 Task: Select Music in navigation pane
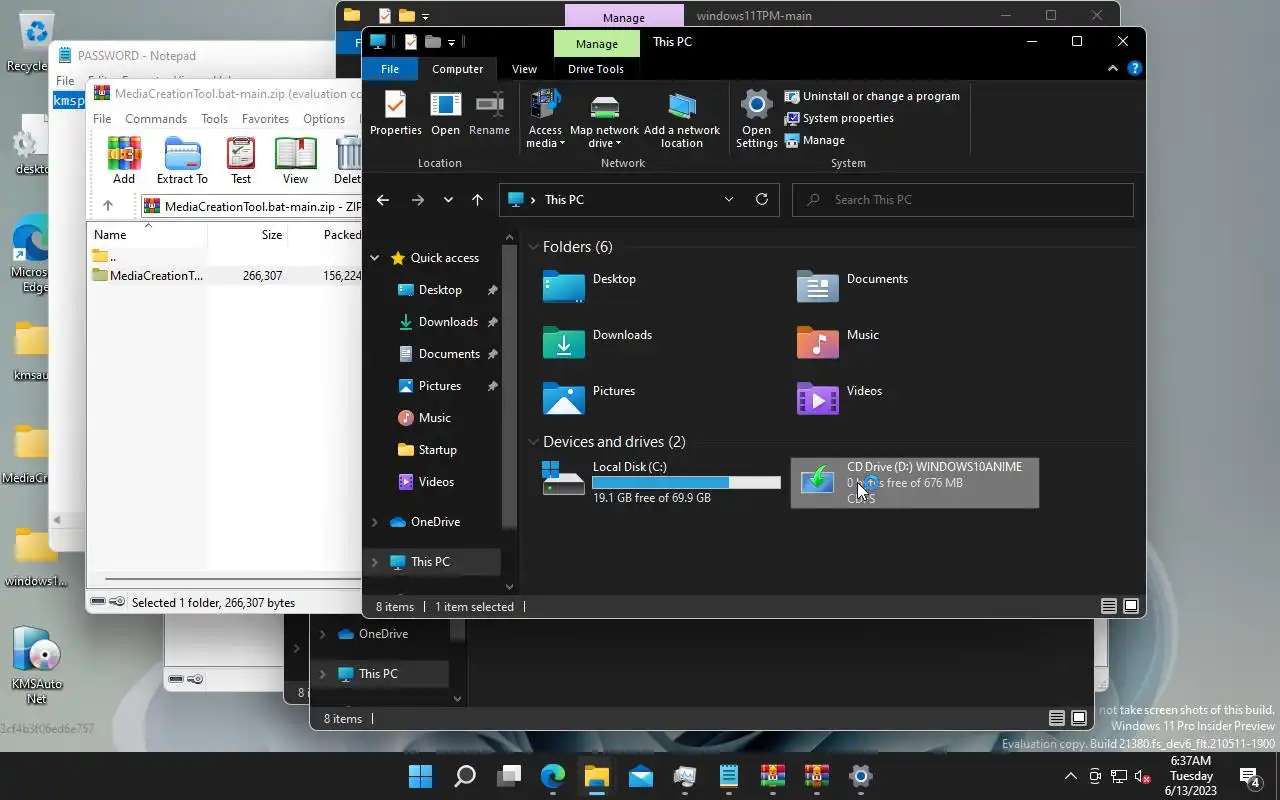click(434, 418)
